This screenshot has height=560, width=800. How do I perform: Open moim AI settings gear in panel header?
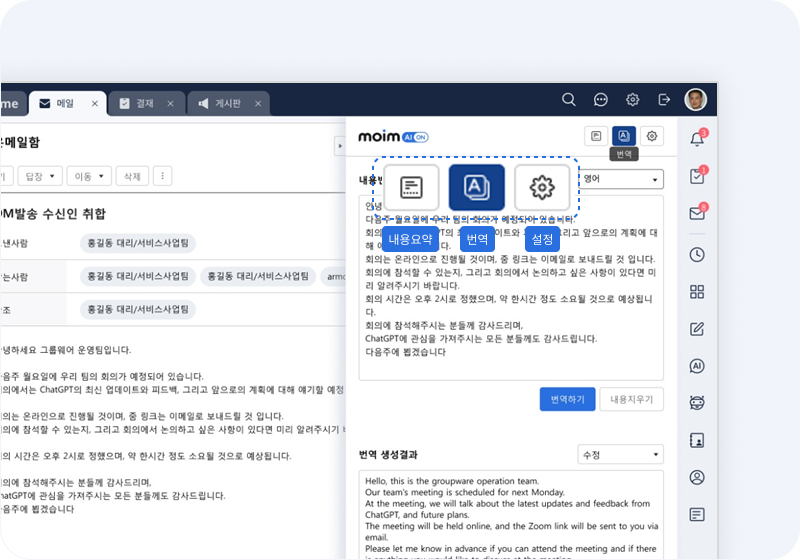click(652, 136)
